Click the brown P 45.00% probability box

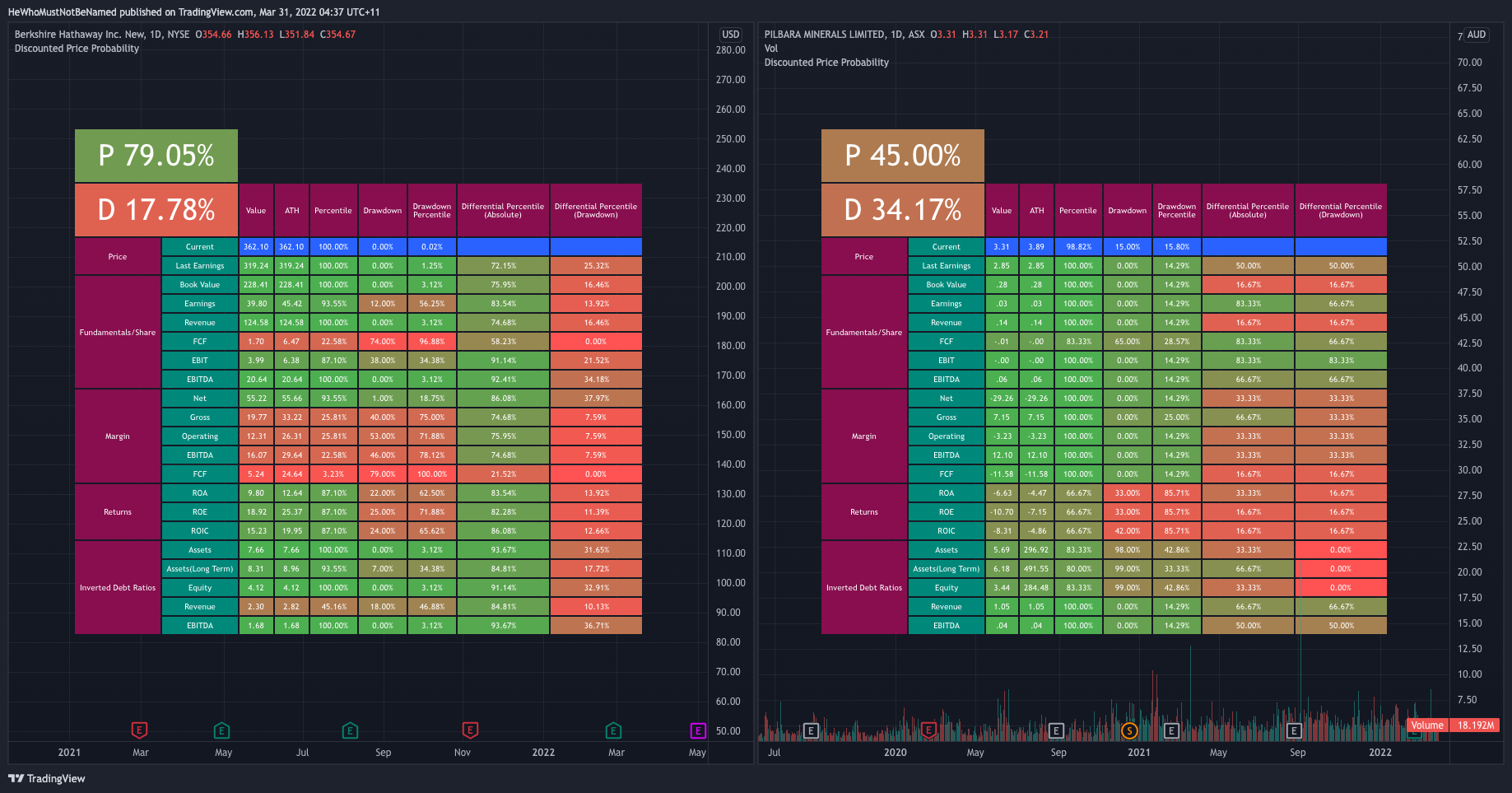903,156
